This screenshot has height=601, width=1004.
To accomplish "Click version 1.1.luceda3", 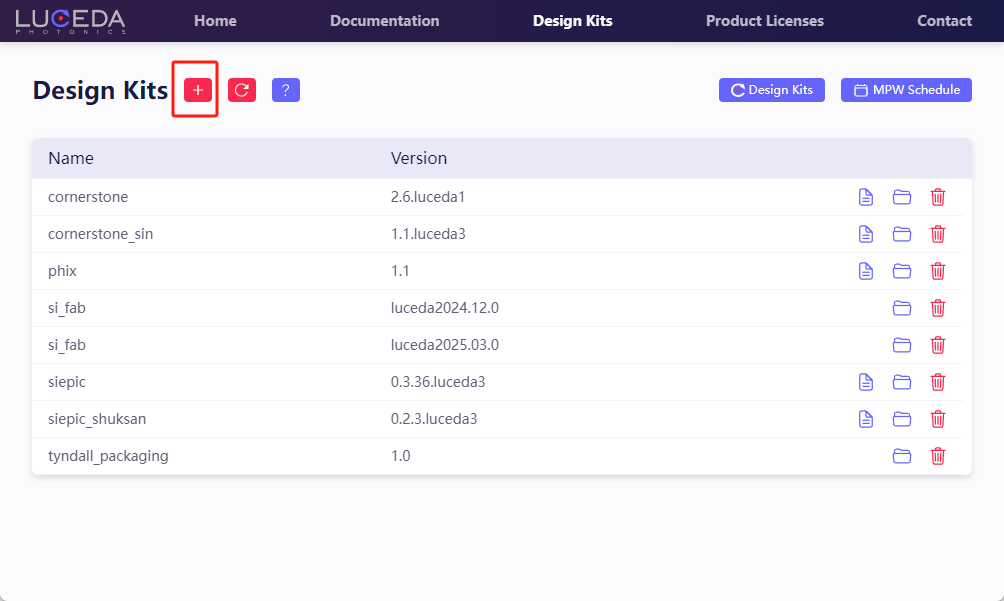I will click(x=428, y=234).
